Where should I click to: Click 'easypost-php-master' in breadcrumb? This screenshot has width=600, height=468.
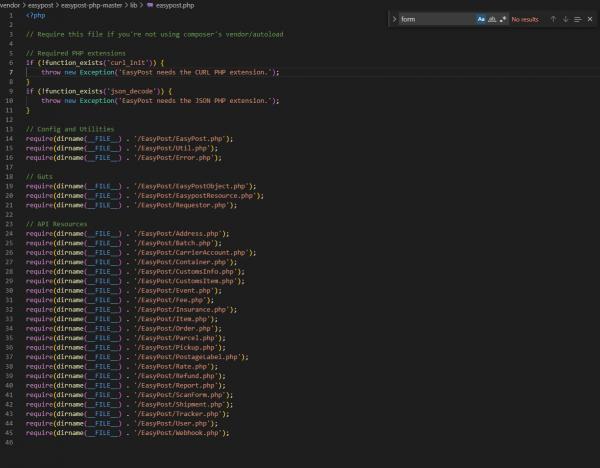click(91, 5)
